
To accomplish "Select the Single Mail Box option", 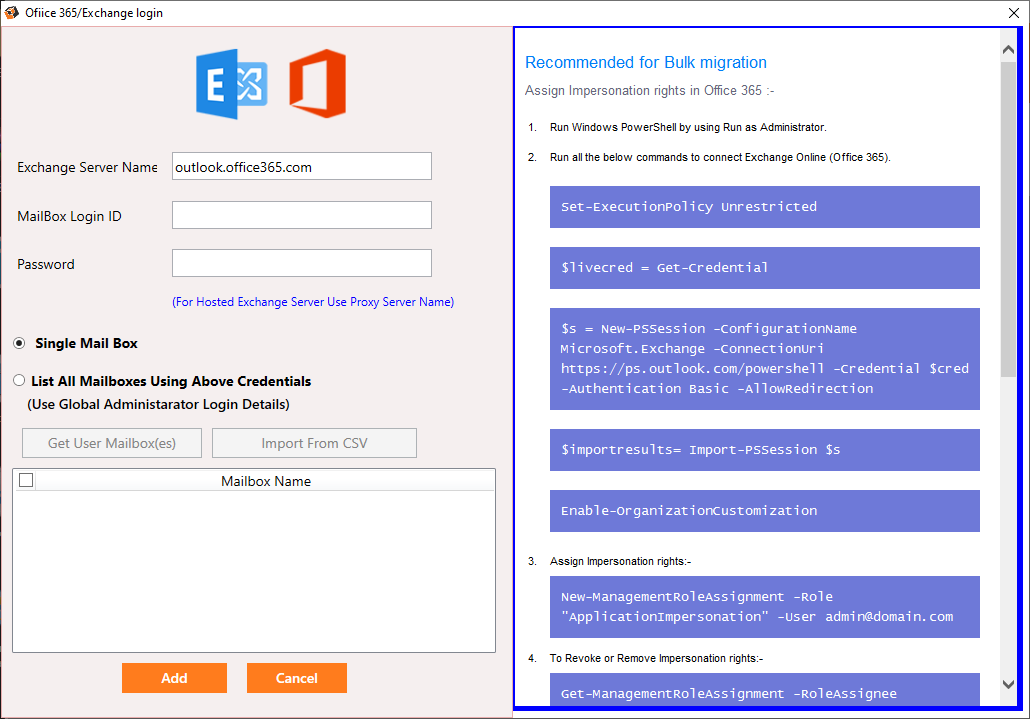I will click(x=20, y=343).
